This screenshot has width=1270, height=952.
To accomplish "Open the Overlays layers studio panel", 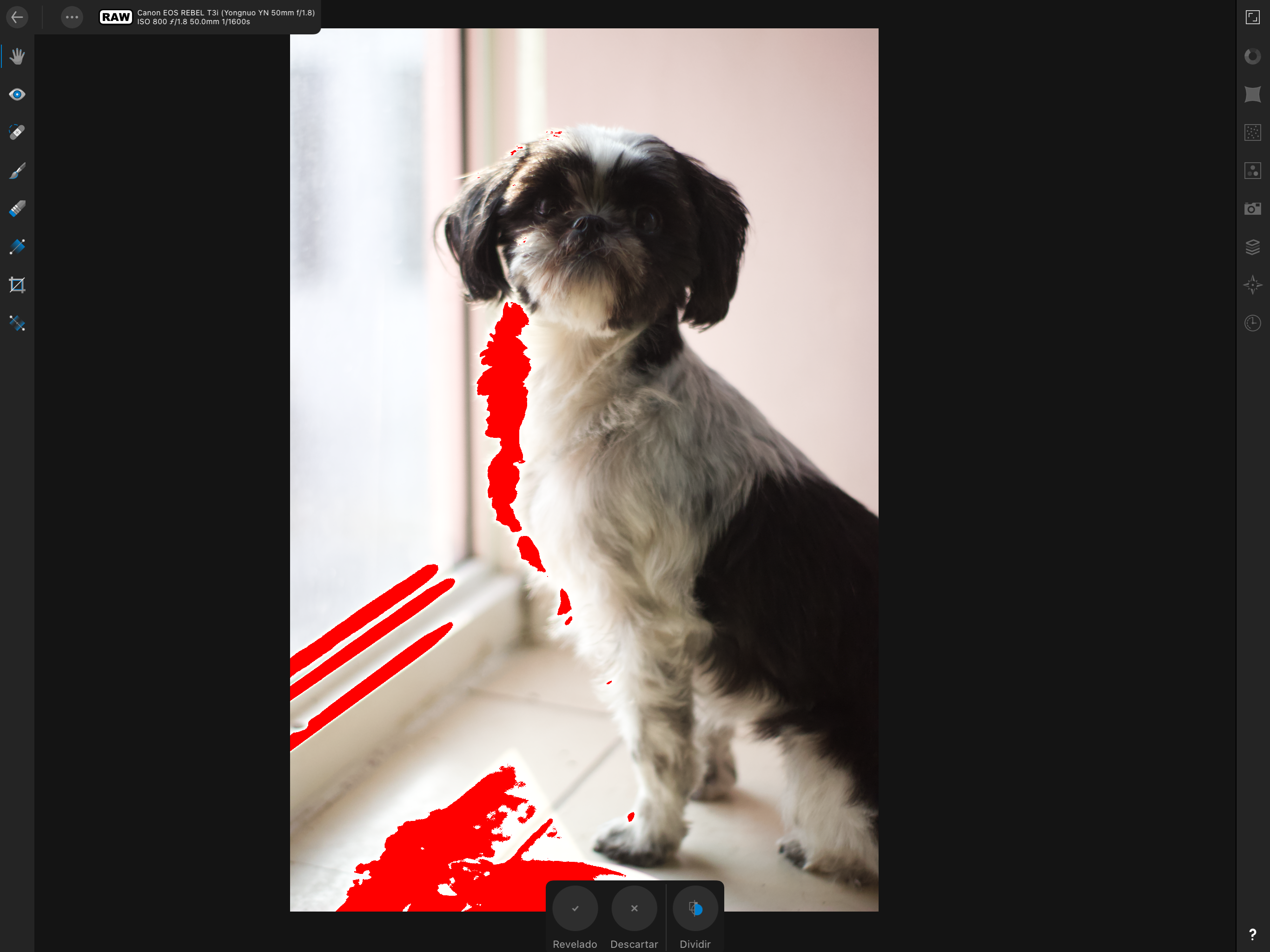I will coord(1253,247).
